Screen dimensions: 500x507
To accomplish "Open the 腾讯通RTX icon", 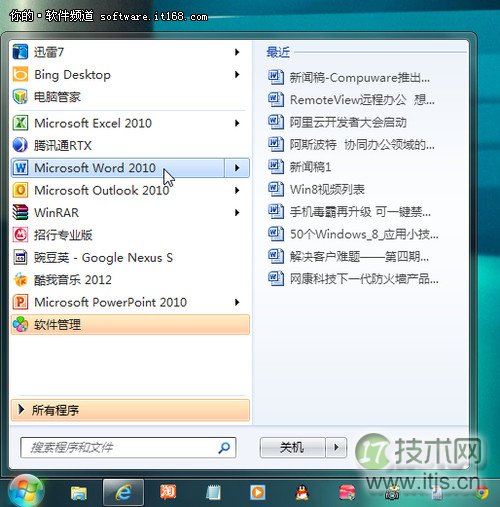I will pos(20,145).
